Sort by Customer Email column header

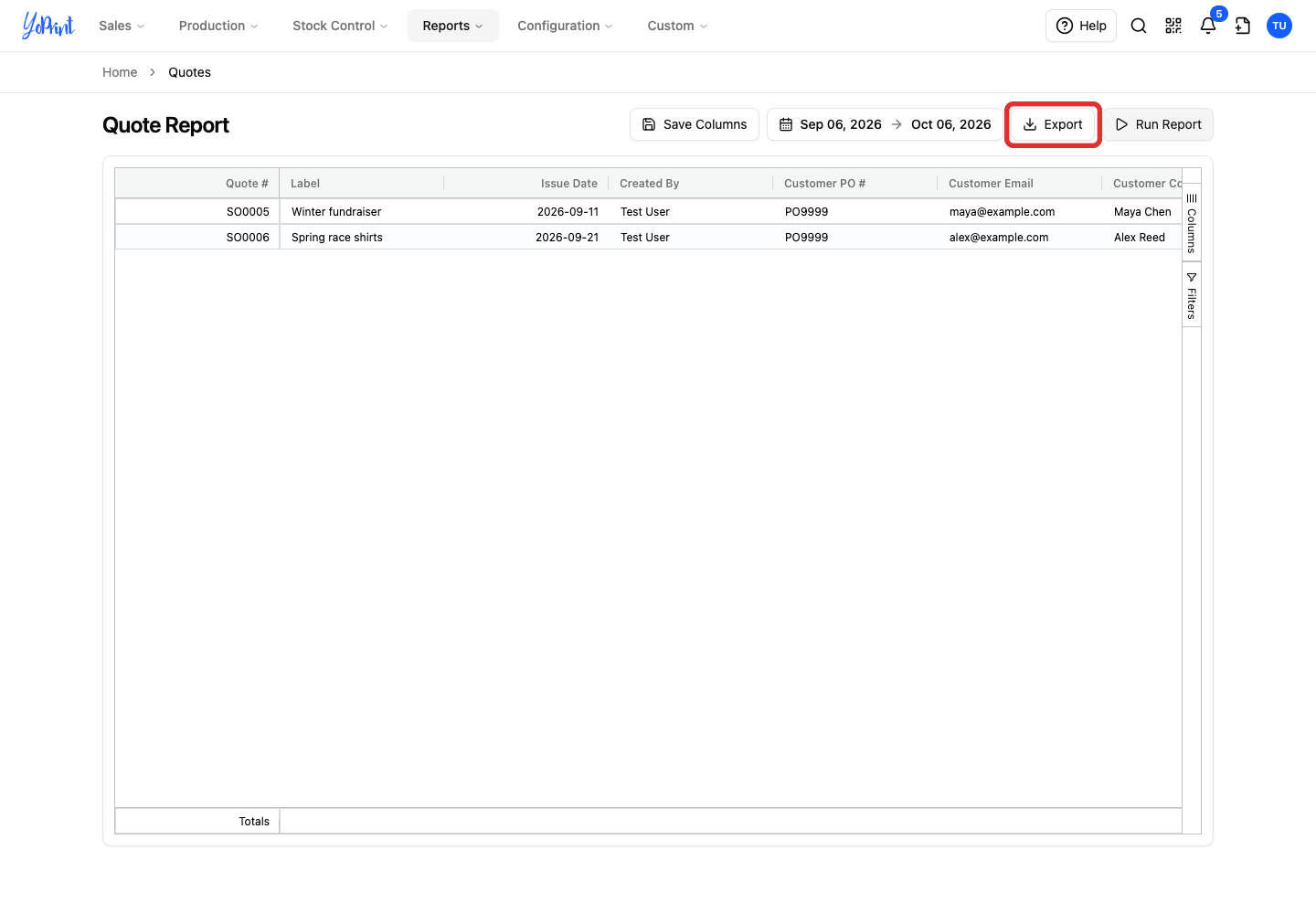1019,184
